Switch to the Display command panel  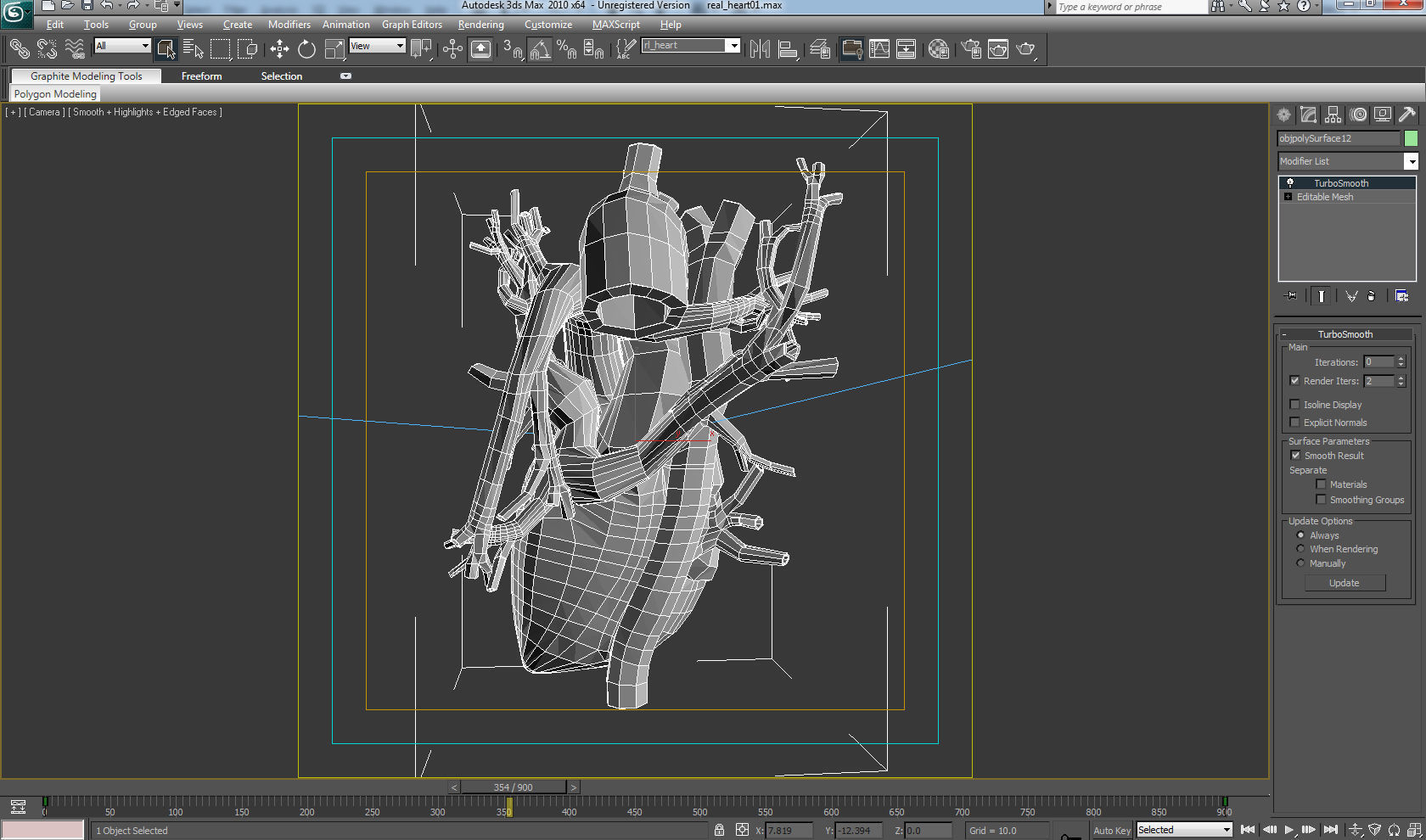1383,115
